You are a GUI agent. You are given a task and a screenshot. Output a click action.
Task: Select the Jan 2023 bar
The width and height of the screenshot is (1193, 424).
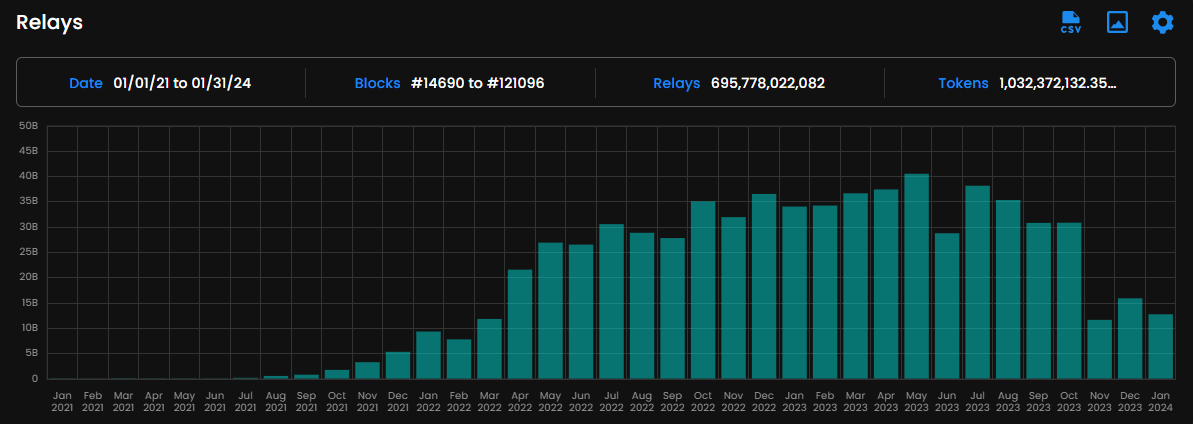794,293
